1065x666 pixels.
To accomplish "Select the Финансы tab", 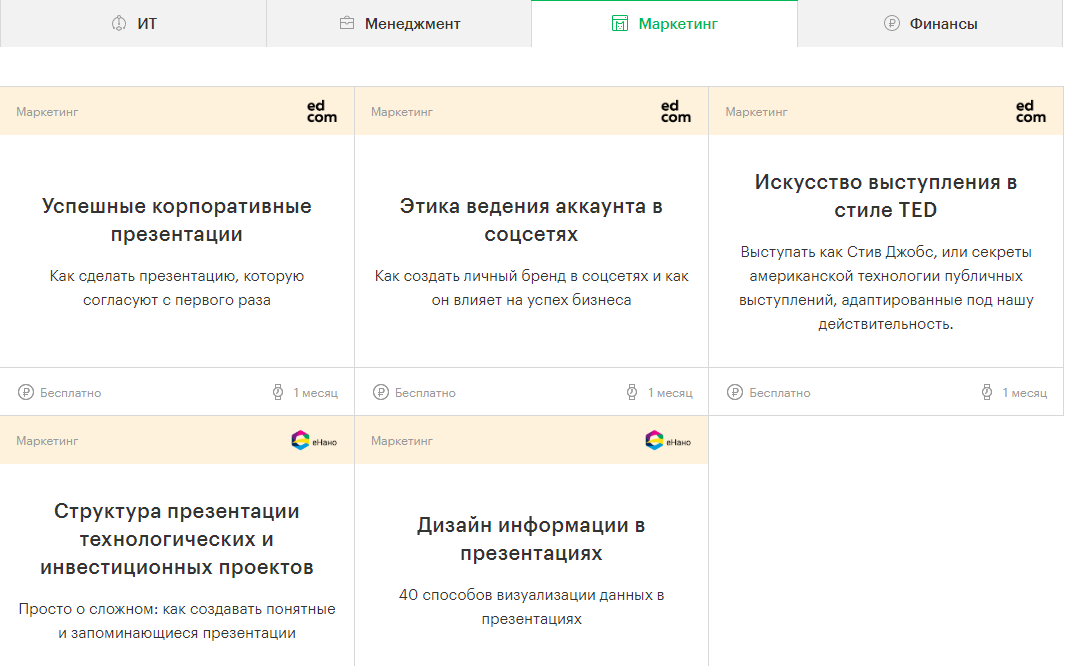I will [x=930, y=23].
